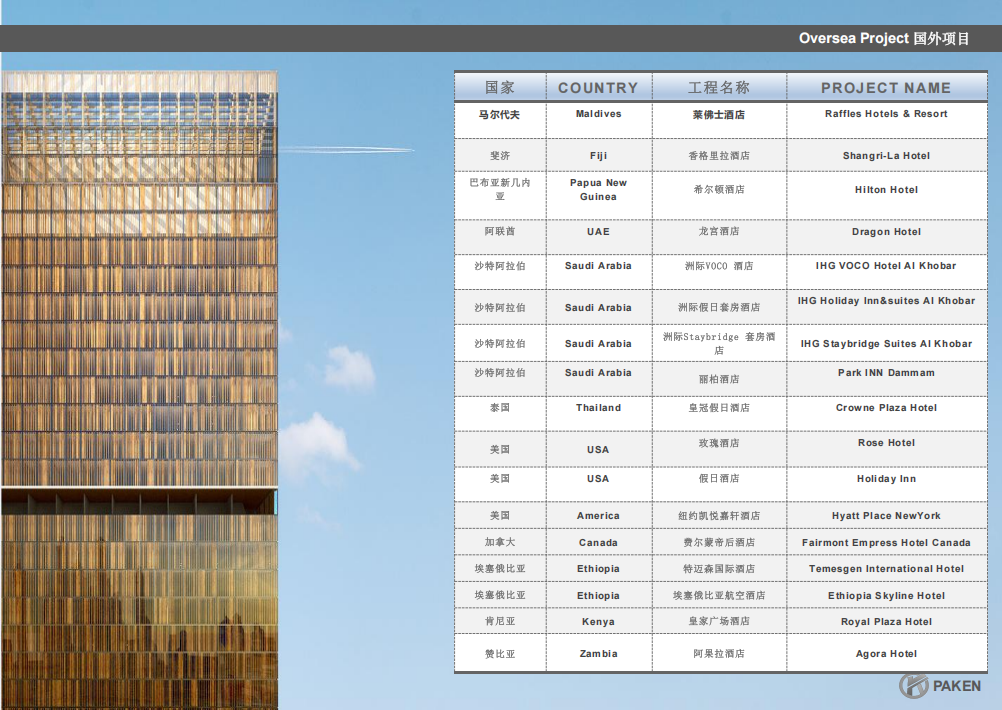Screen dimensions: 1002x710
Task: Select the '阿联酋' cell
Action: (x=500, y=236)
